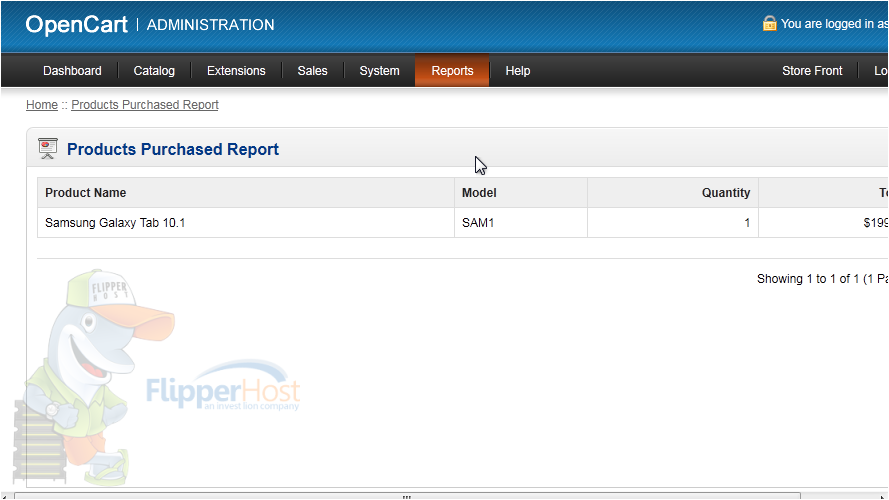The width and height of the screenshot is (889, 500).
Task: Click the Showing 1 to 1 pagination text
Action: point(822,279)
